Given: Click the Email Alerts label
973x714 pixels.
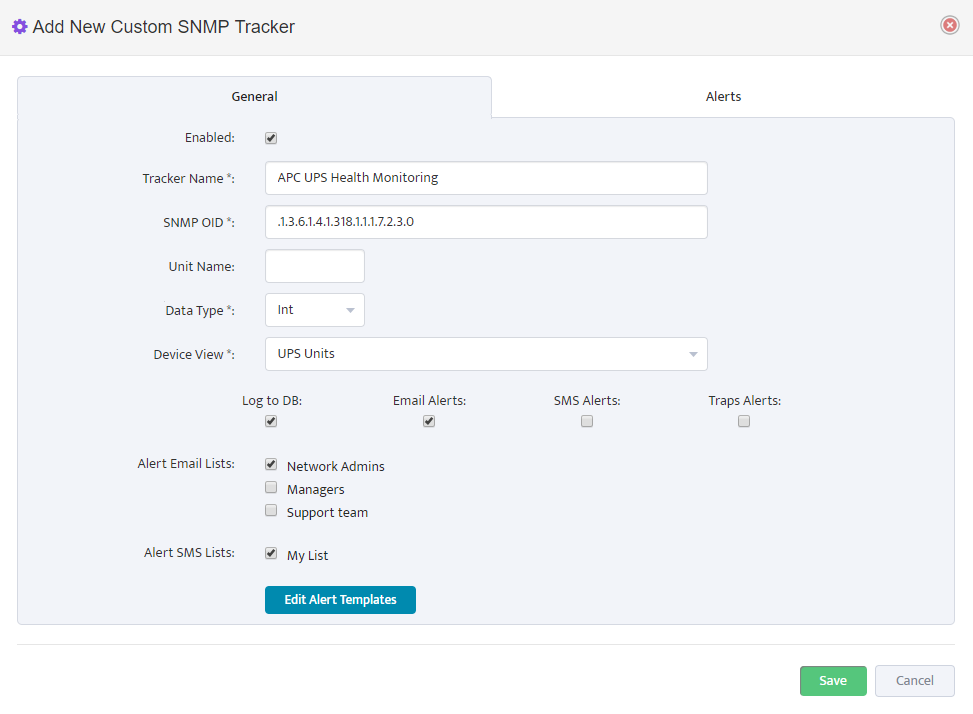Looking at the screenshot, I should pyautogui.click(x=429, y=401).
